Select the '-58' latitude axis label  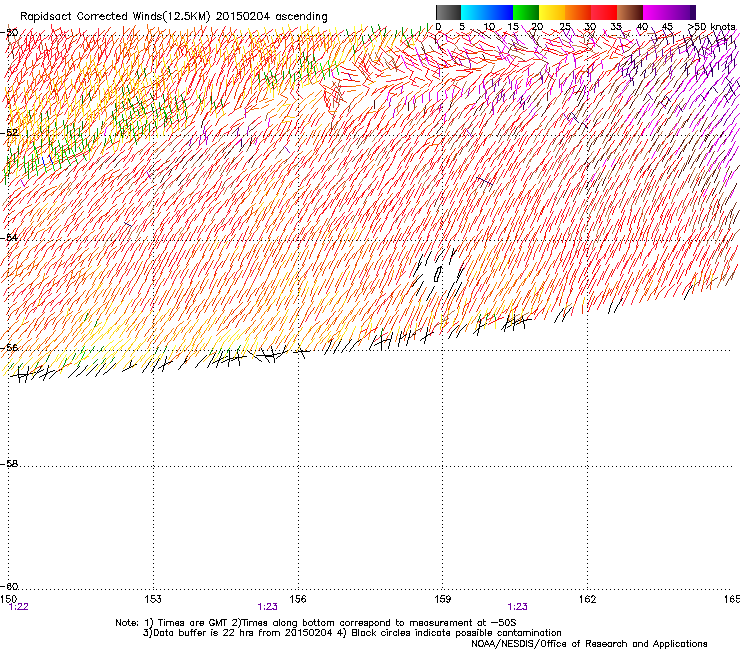[9, 464]
